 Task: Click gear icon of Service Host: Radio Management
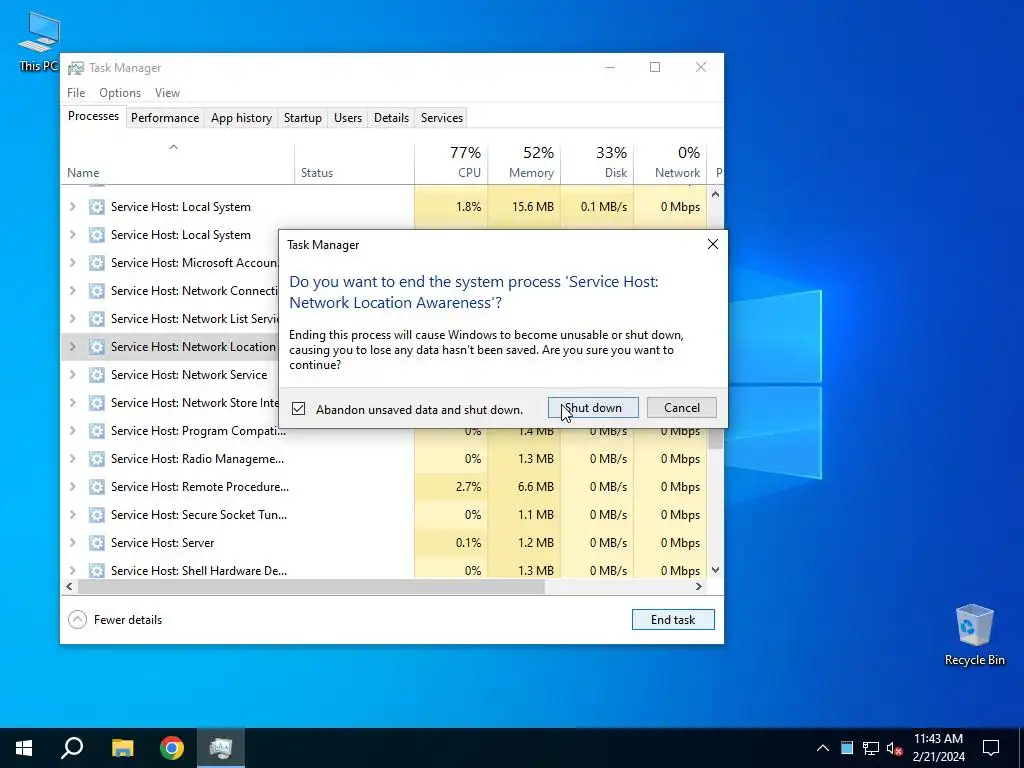[97, 458]
